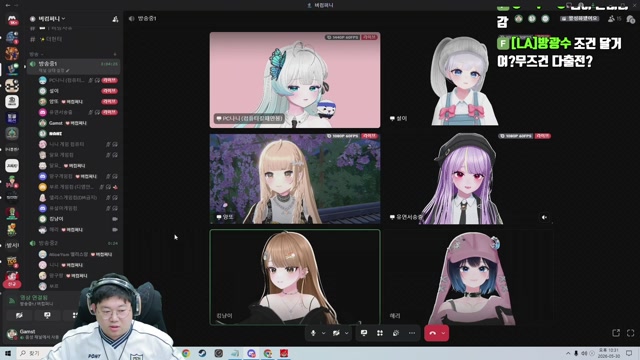The height and width of the screenshot is (360, 640).
Task: Open soundboard icon in call bar
Action: coord(396,333)
